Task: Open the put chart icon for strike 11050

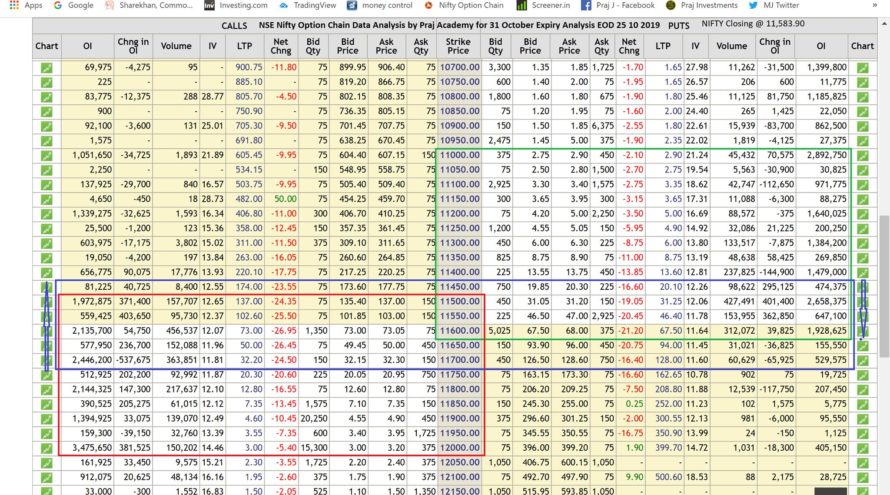Action: point(863,170)
